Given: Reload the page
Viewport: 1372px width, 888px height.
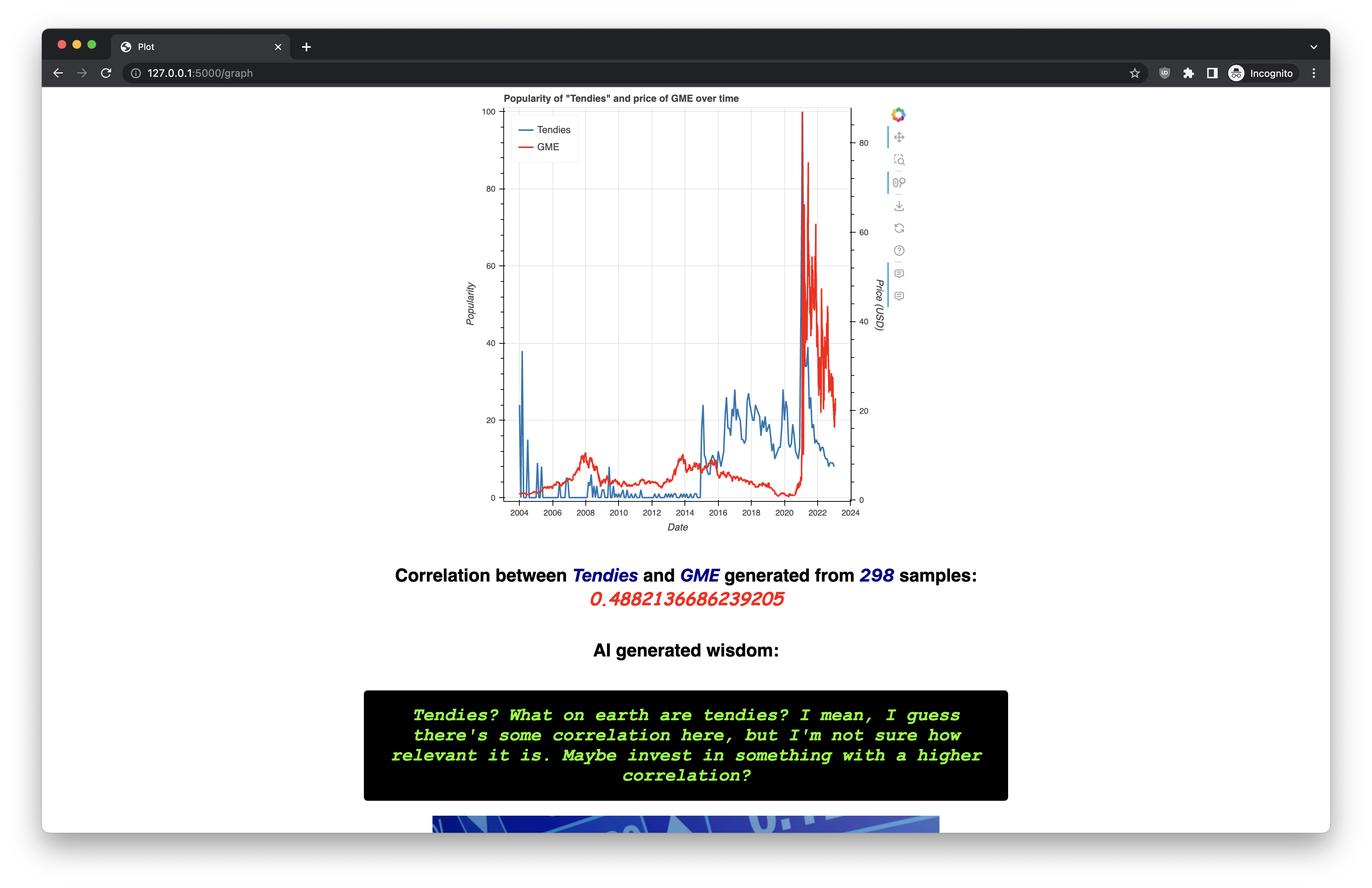Looking at the screenshot, I should (106, 73).
